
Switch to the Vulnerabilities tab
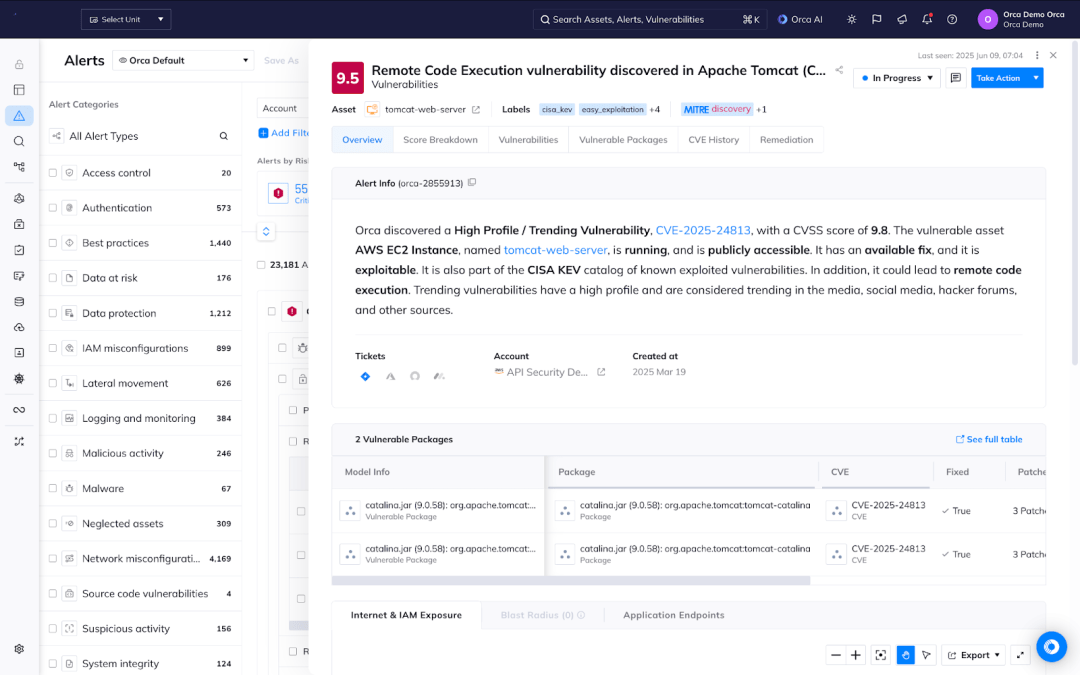[x=528, y=140]
